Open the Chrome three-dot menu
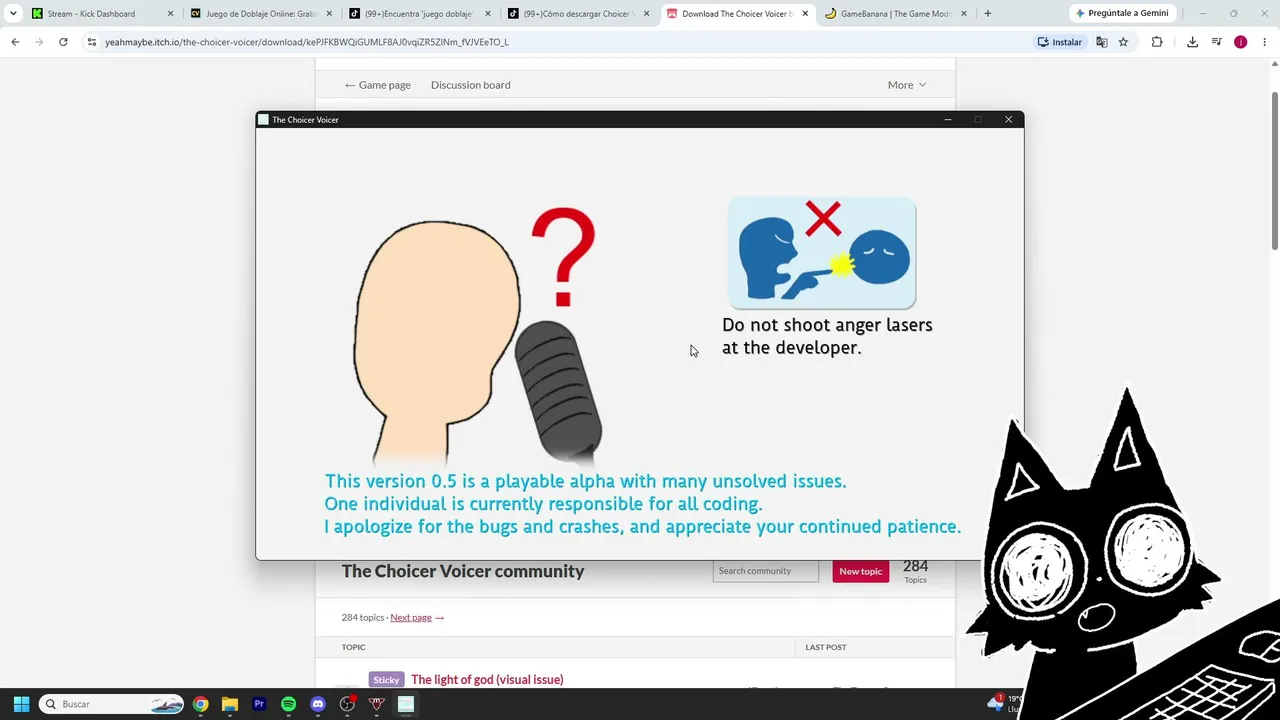Screen dimensions: 1280x720 [1265, 42]
